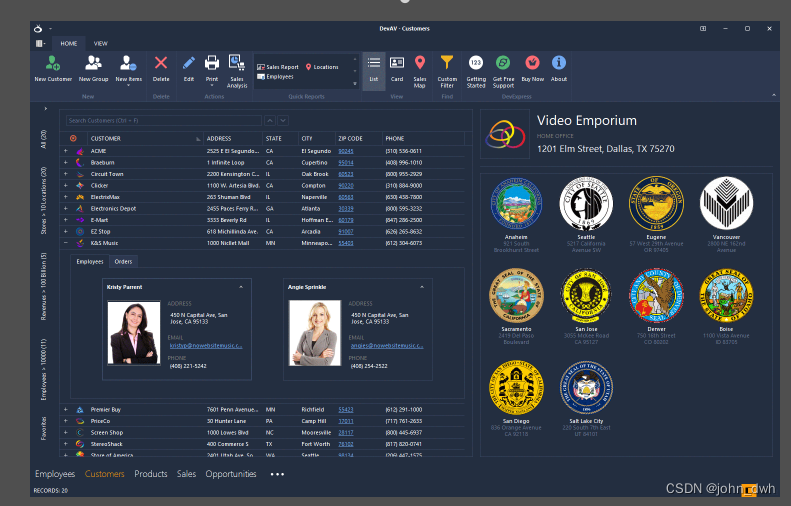791x506 pixels.
Task: Open the Sales Report quick report
Action: [277, 67]
